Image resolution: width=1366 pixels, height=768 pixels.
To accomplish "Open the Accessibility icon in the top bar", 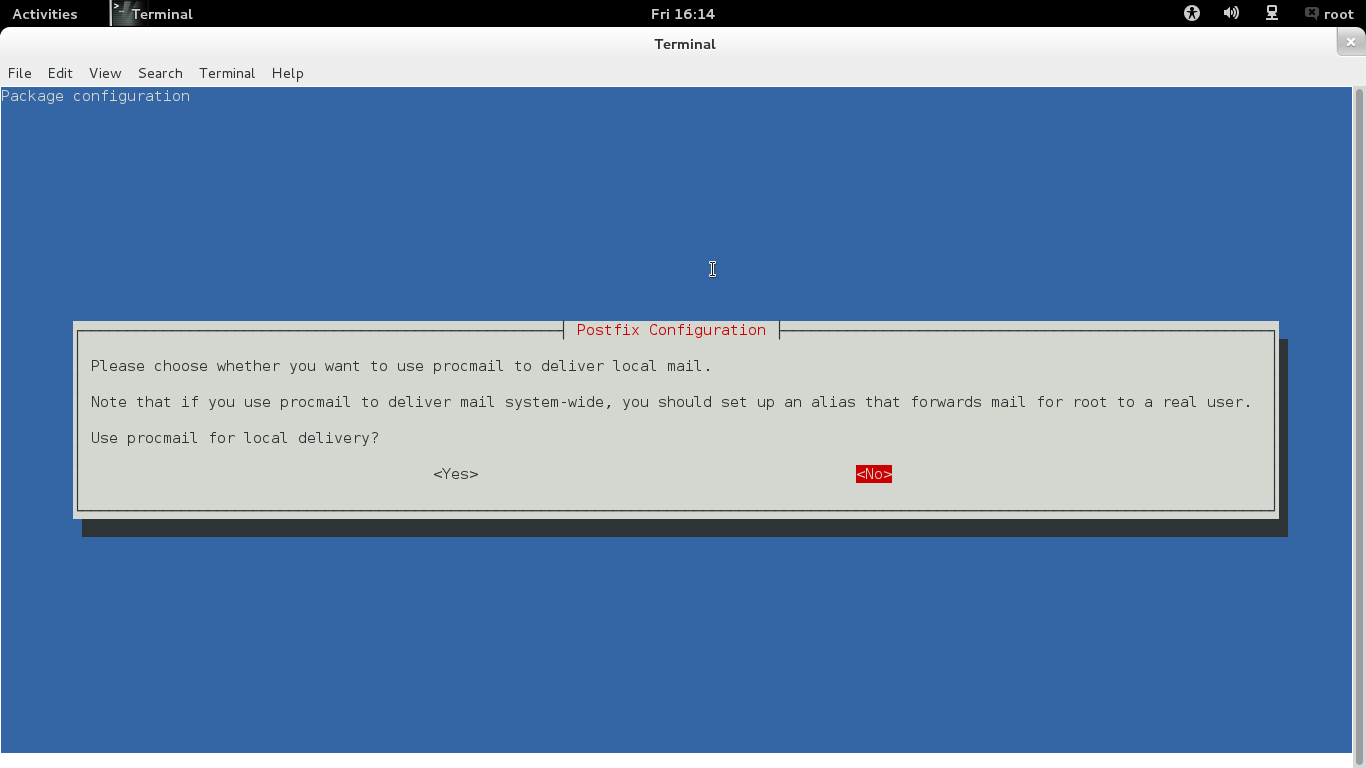I will point(1191,14).
